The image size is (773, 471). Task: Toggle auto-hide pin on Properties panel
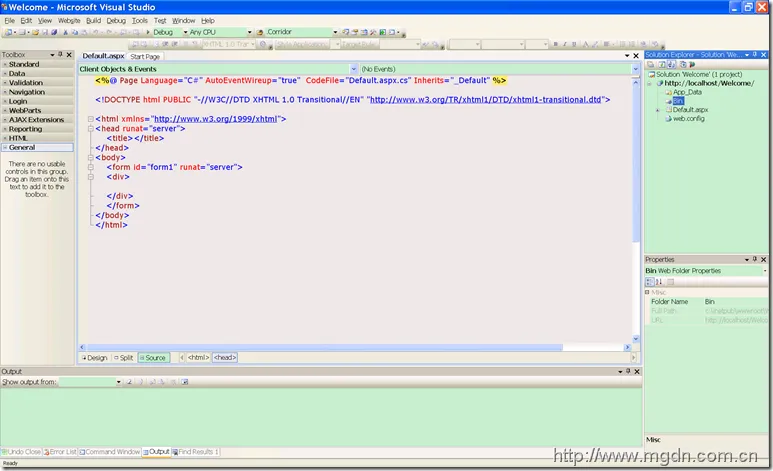coord(755,259)
